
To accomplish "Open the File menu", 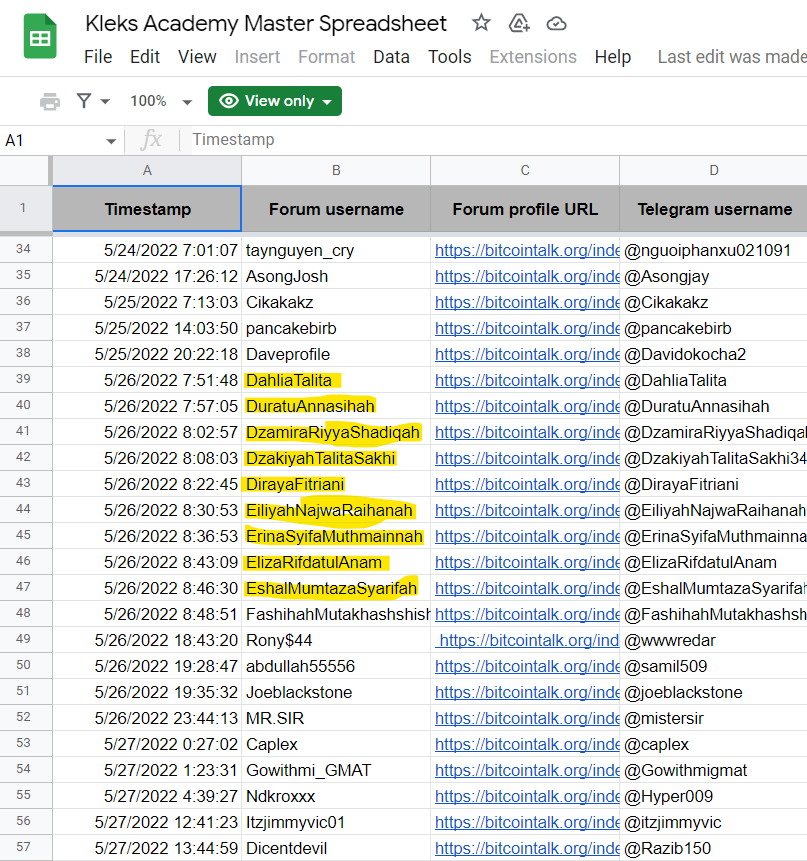I will pos(98,57).
